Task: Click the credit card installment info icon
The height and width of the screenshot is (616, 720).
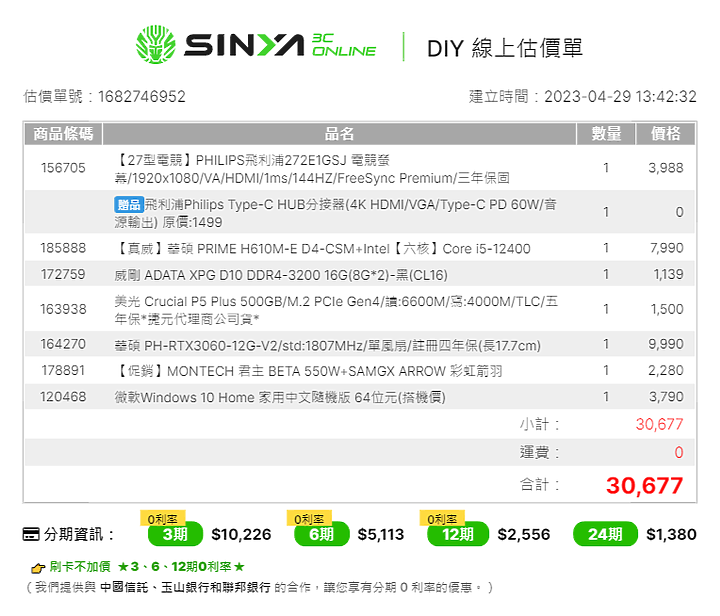Action: [x=31, y=534]
